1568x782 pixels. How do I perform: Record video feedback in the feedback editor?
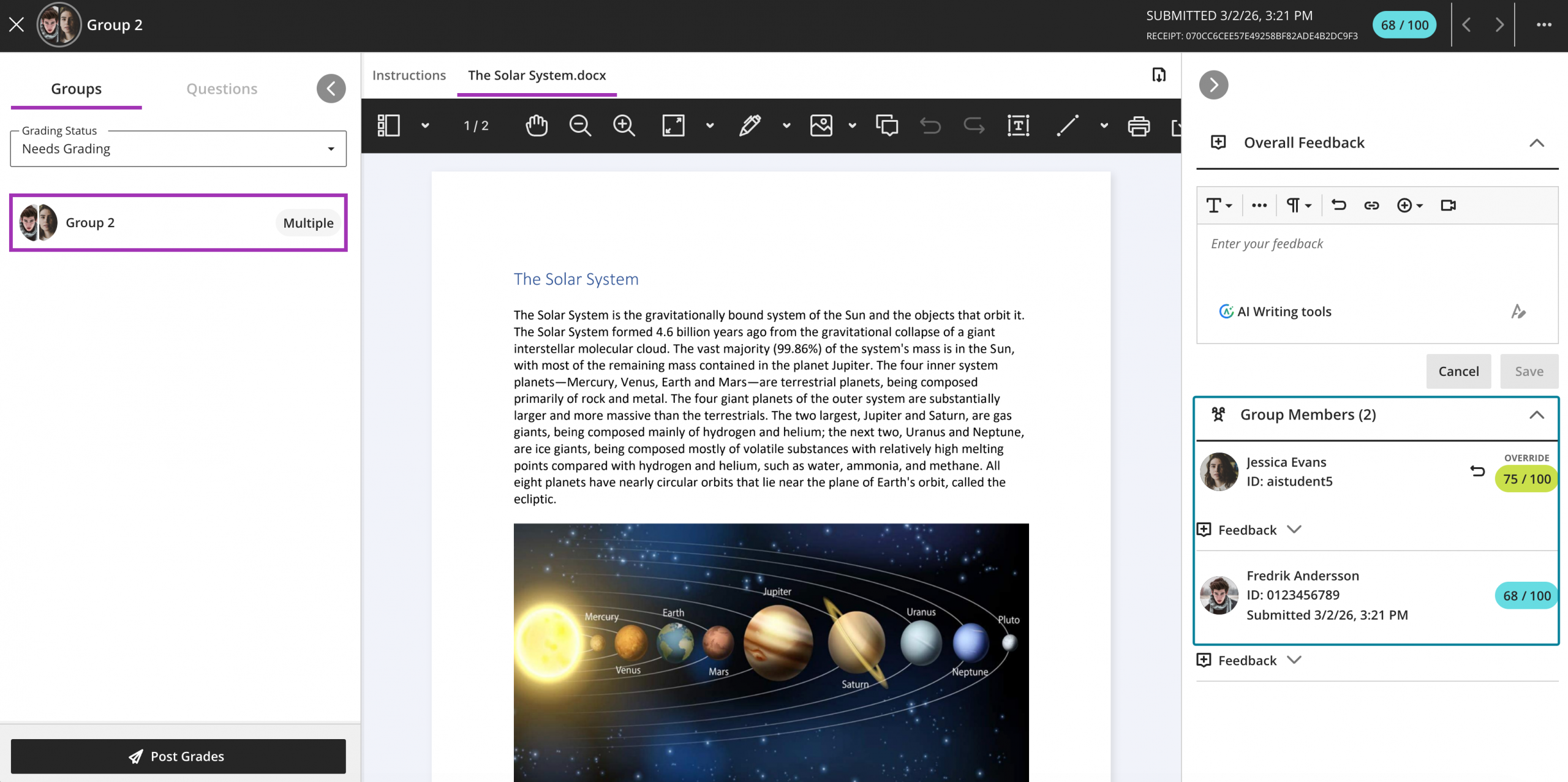(x=1448, y=205)
